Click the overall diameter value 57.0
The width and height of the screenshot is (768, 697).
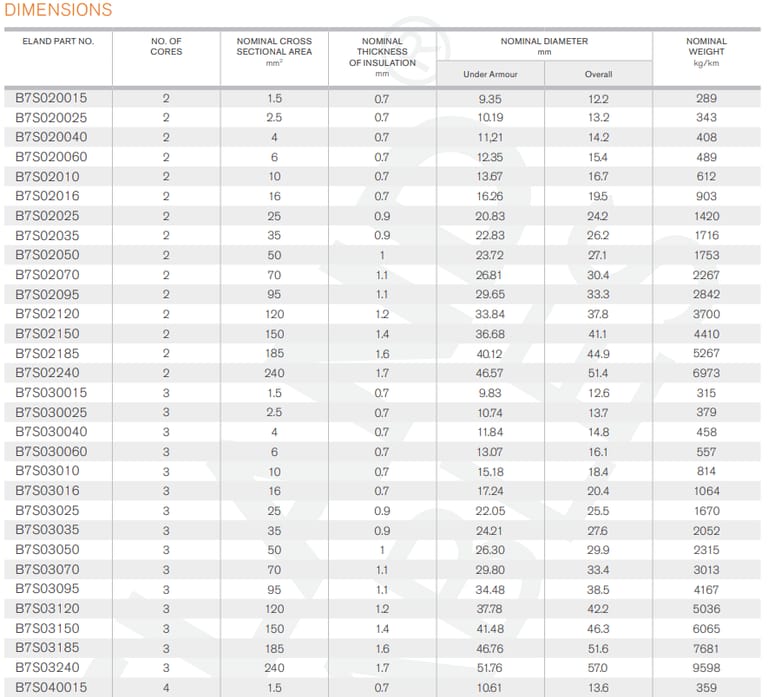tap(598, 668)
